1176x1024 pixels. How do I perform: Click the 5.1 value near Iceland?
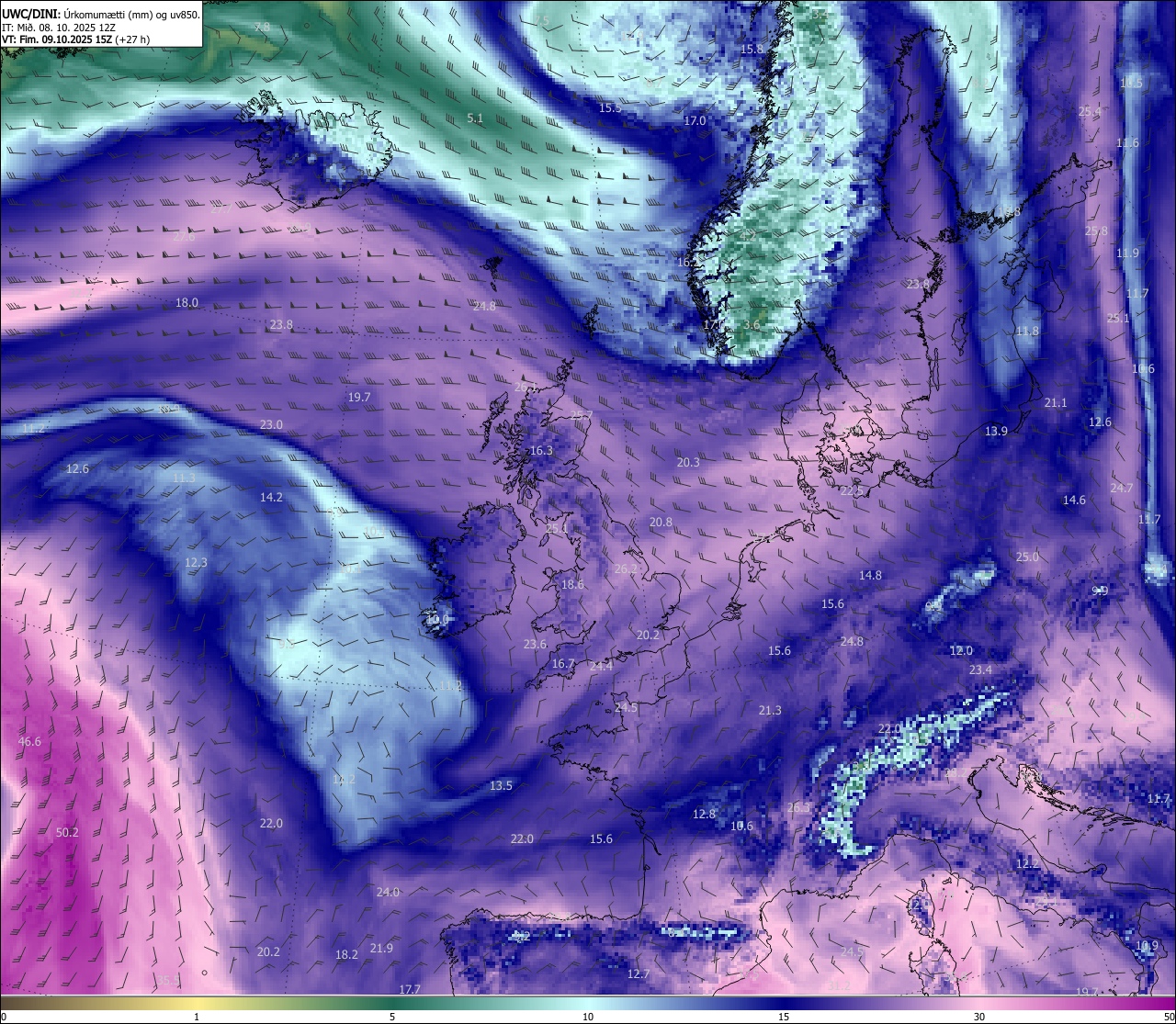pyautogui.click(x=475, y=118)
